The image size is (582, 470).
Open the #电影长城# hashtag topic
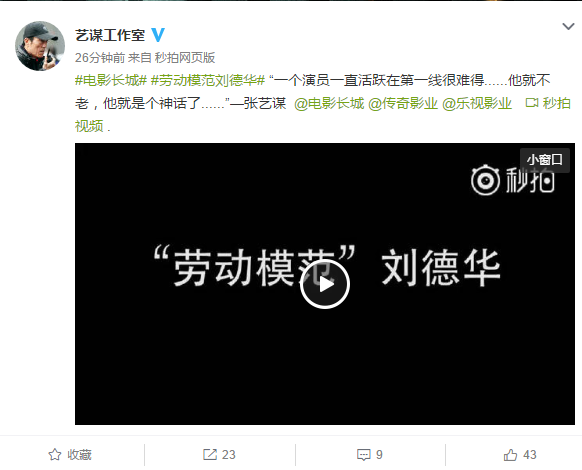(x=111, y=80)
